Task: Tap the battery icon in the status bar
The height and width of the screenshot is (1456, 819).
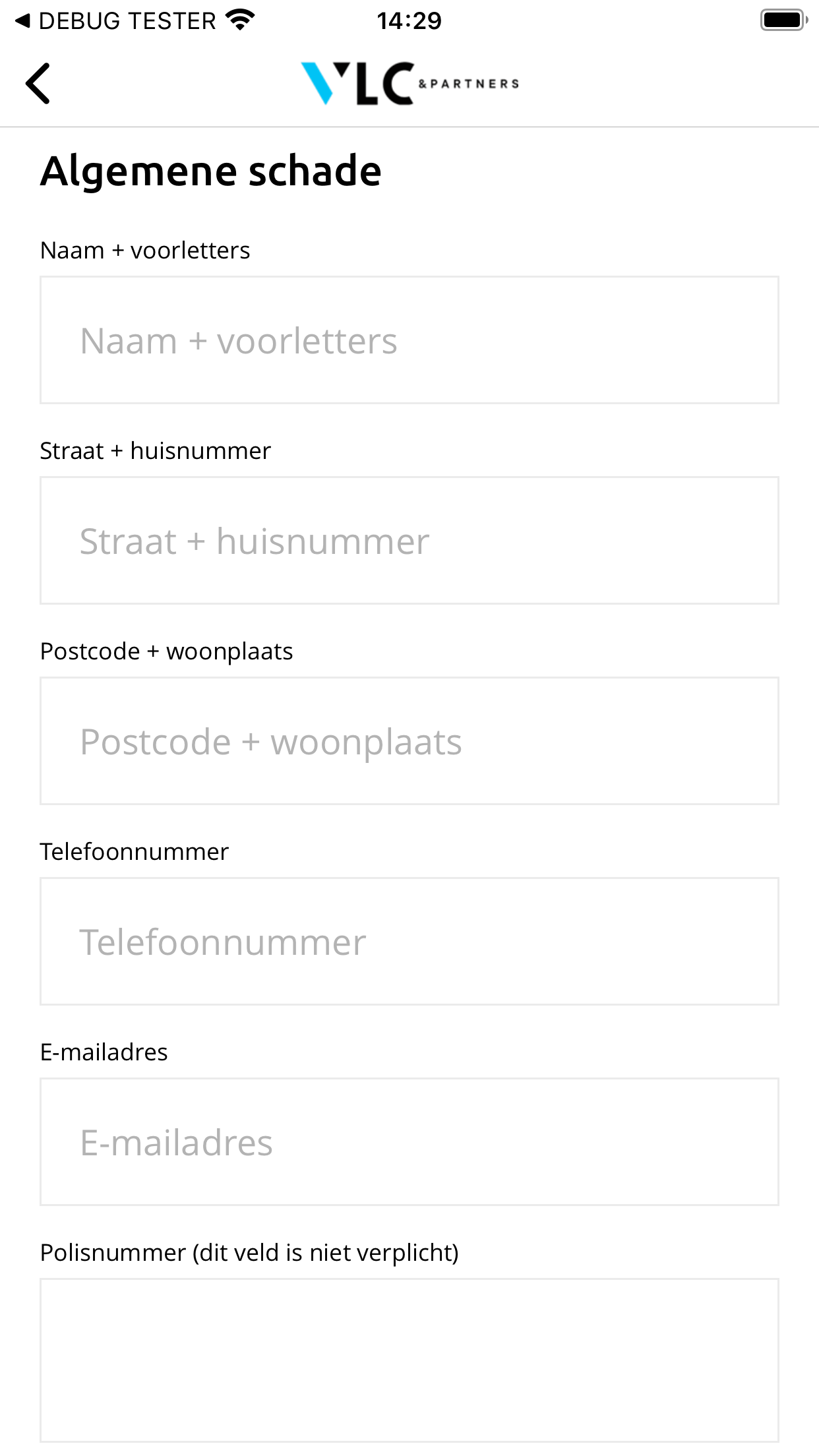Action: [783, 20]
